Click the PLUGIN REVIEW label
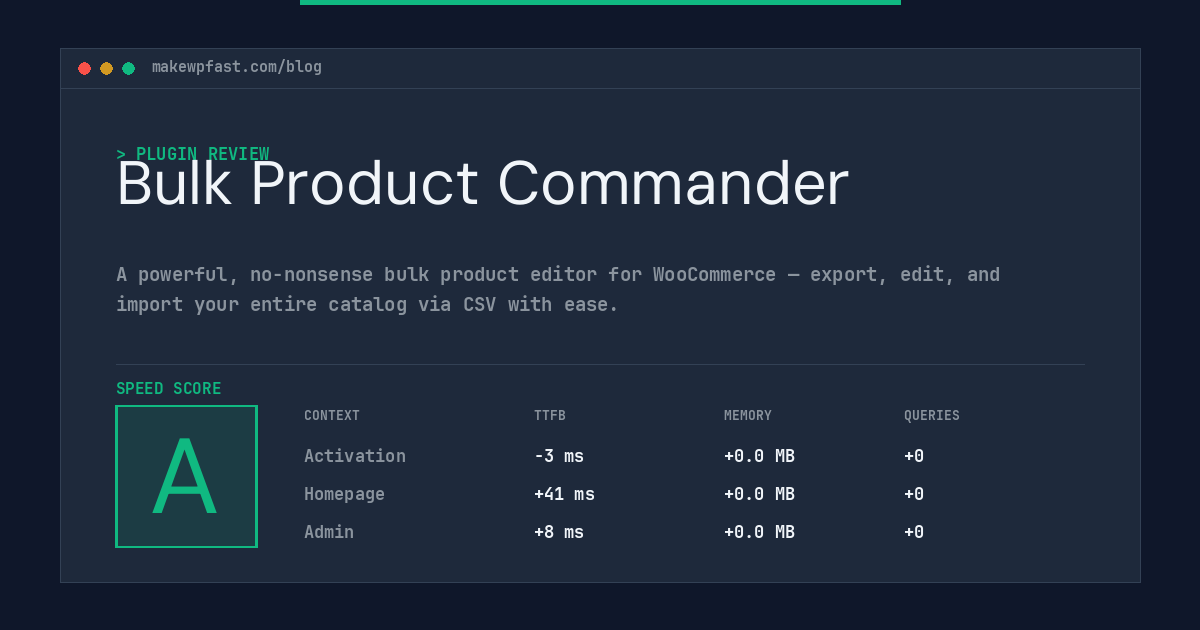This screenshot has width=1200, height=630. [193, 154]
